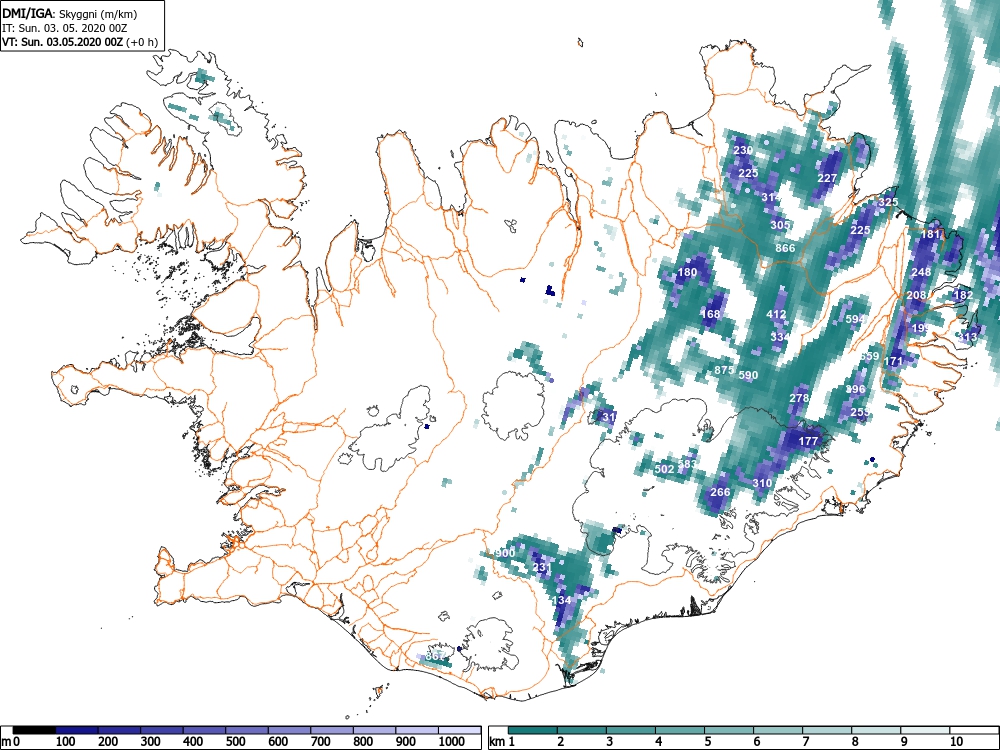Viewport: 1000px width, 750px height.
Task: Click visibility value 180 on the map
Action: click(x=687, y=272)
